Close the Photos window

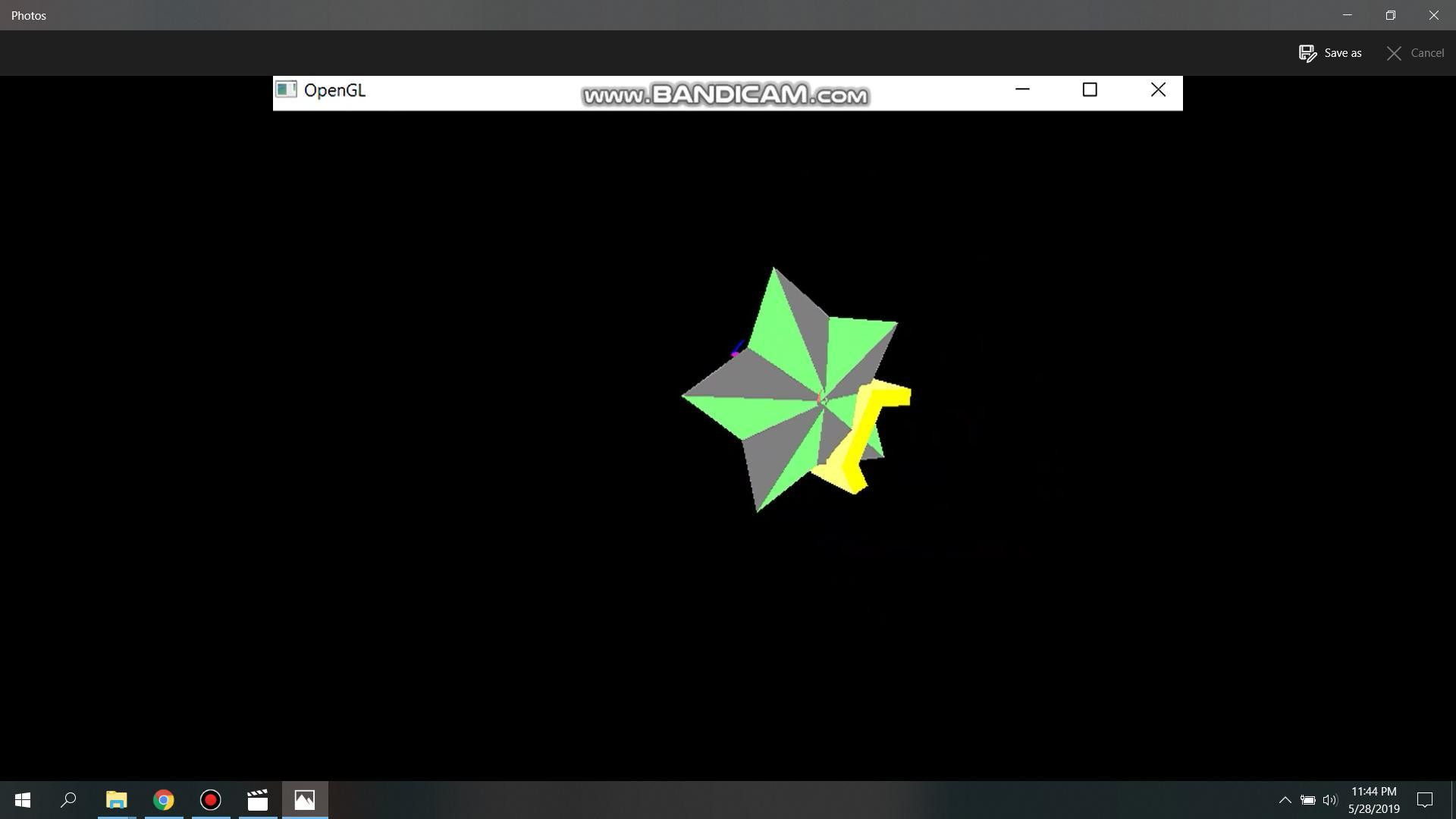click(1434, 15)
